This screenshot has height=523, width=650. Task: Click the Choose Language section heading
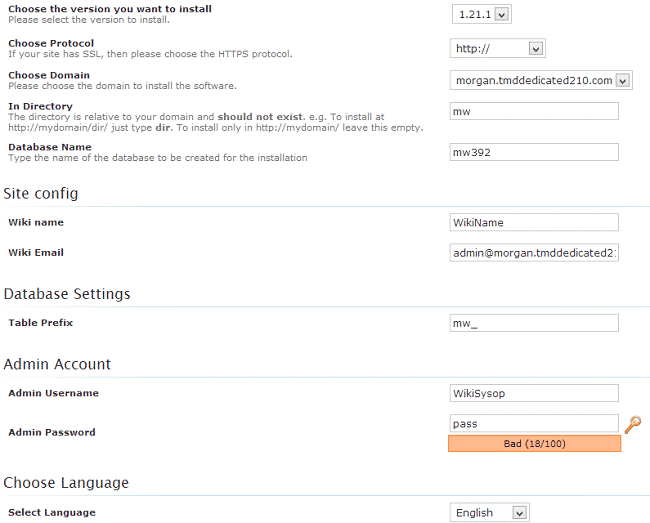66,483
